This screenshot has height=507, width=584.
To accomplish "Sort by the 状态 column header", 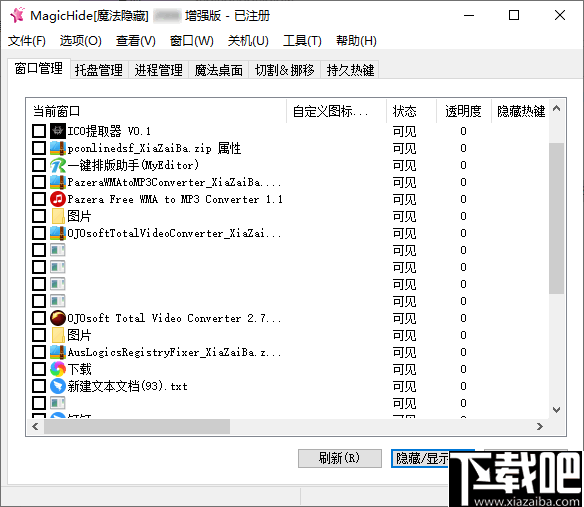I will pos(412,111).
